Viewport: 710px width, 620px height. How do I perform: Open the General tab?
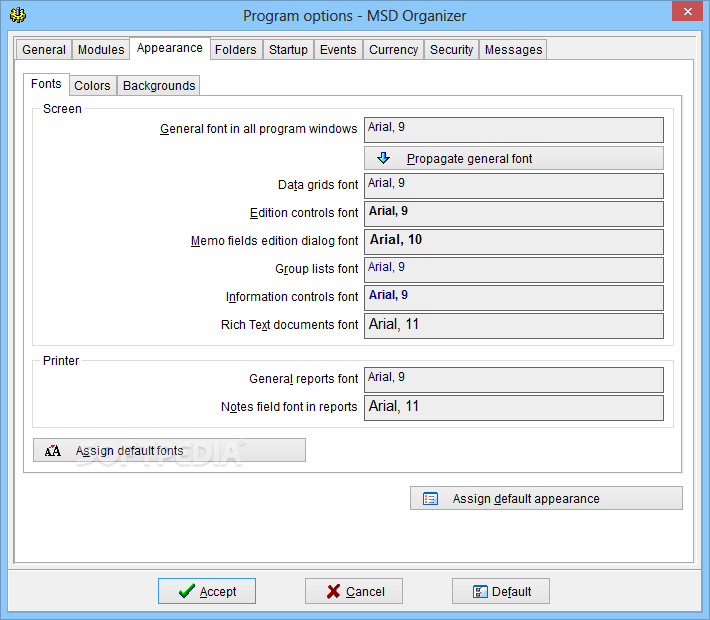pyautogui.click(x=44, y=49)
